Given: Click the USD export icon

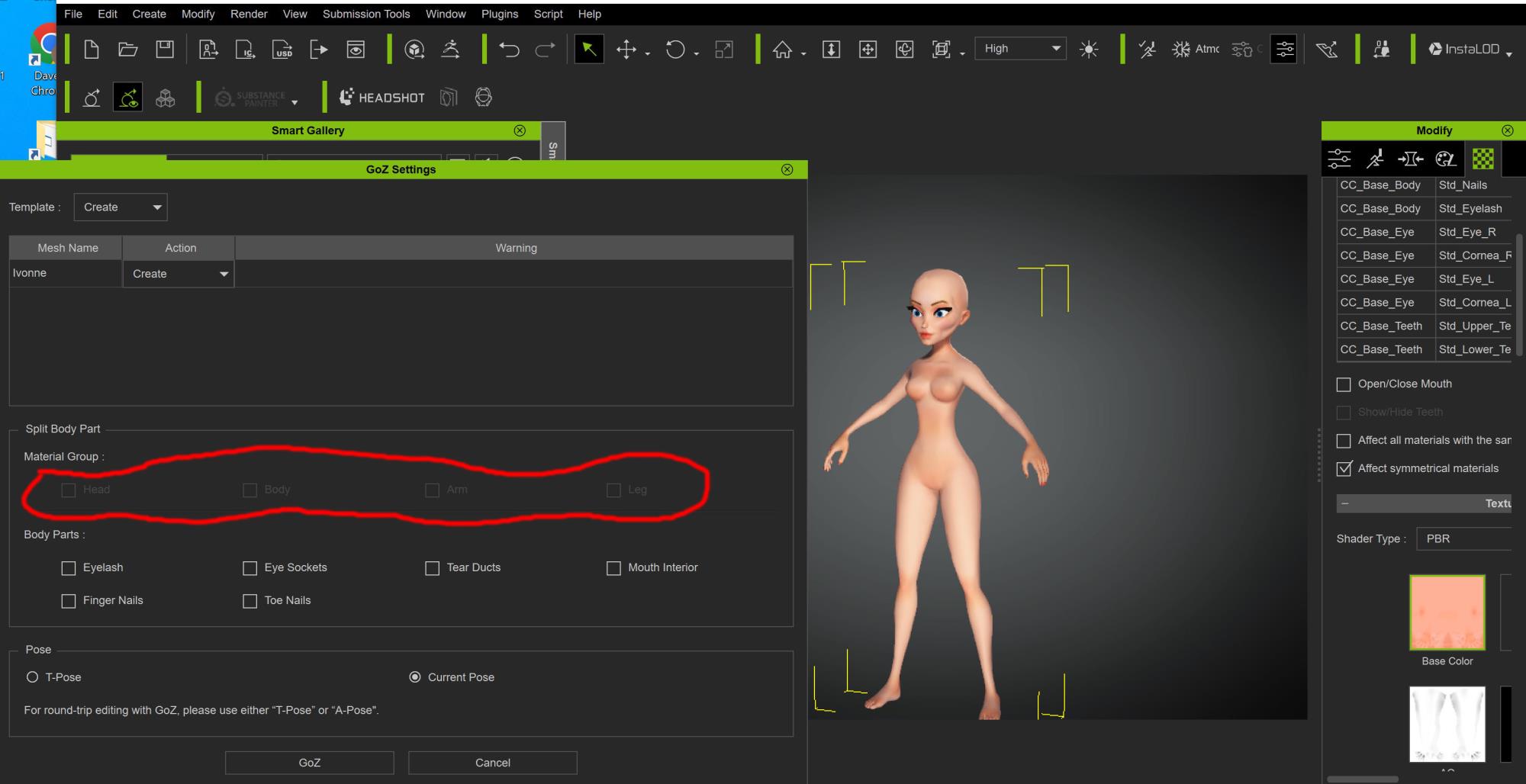Looking at the screenshot, I should click(x=282, y=50).
